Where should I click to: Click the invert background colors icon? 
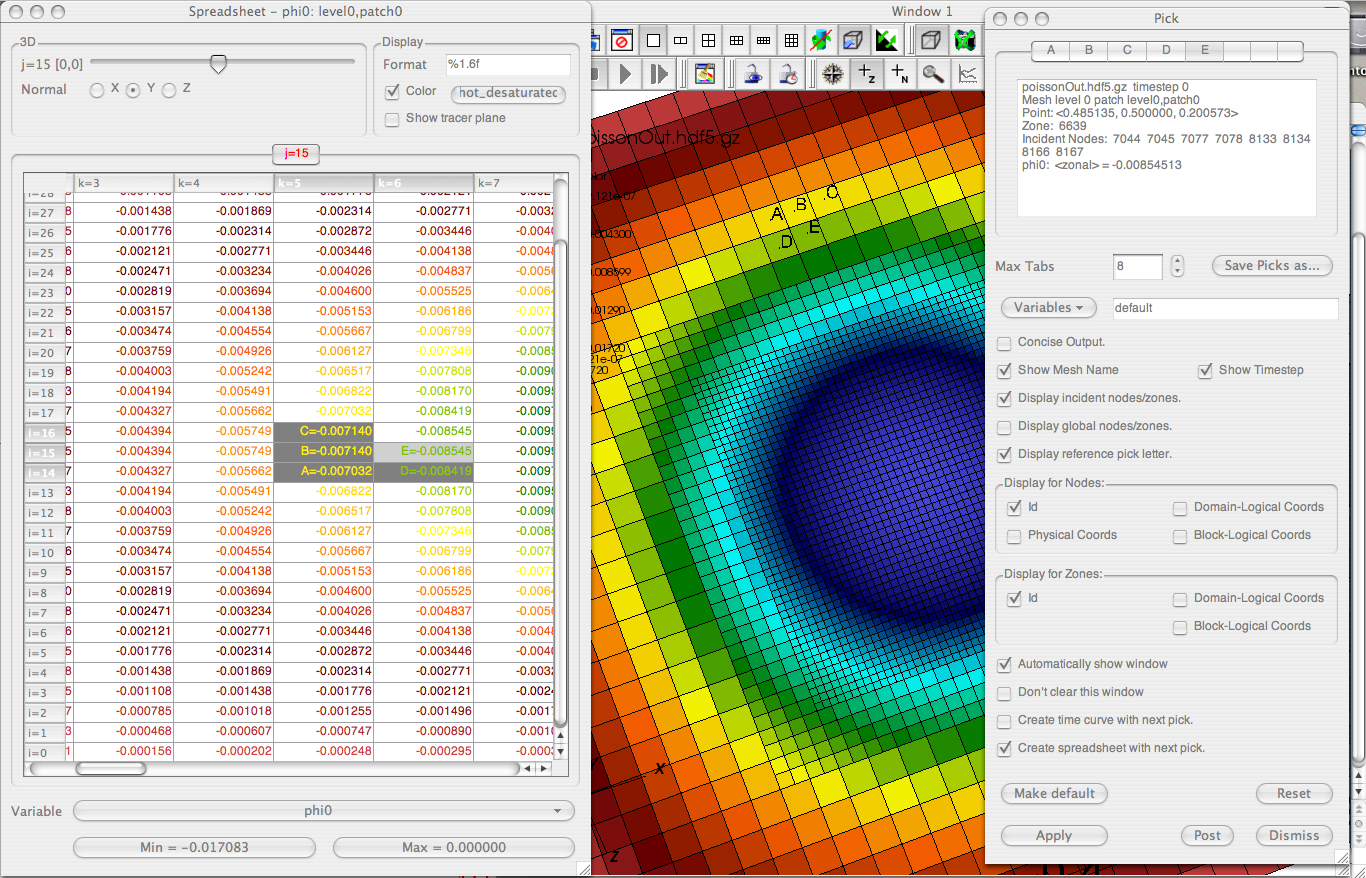click(x=885, y=41)
